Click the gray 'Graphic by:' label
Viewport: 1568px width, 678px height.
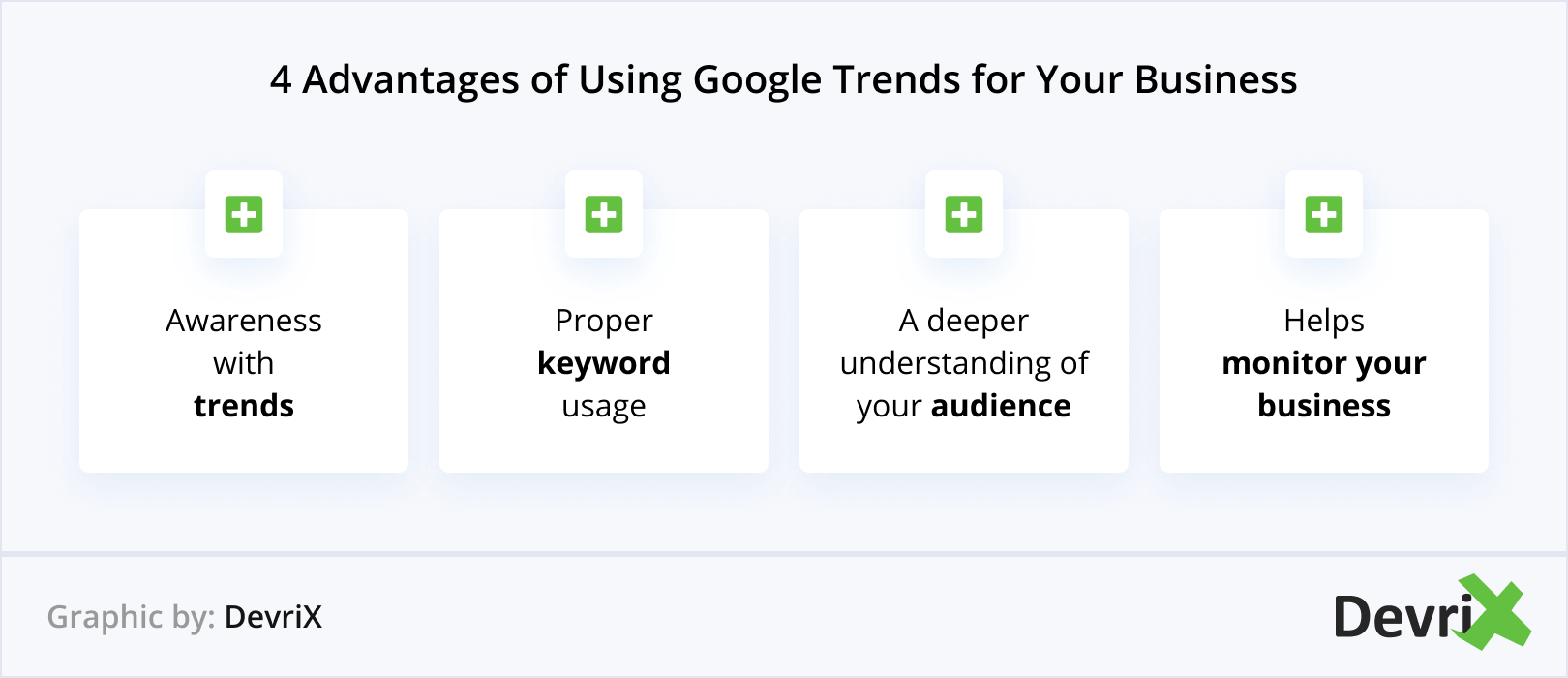tap(131, 617)
